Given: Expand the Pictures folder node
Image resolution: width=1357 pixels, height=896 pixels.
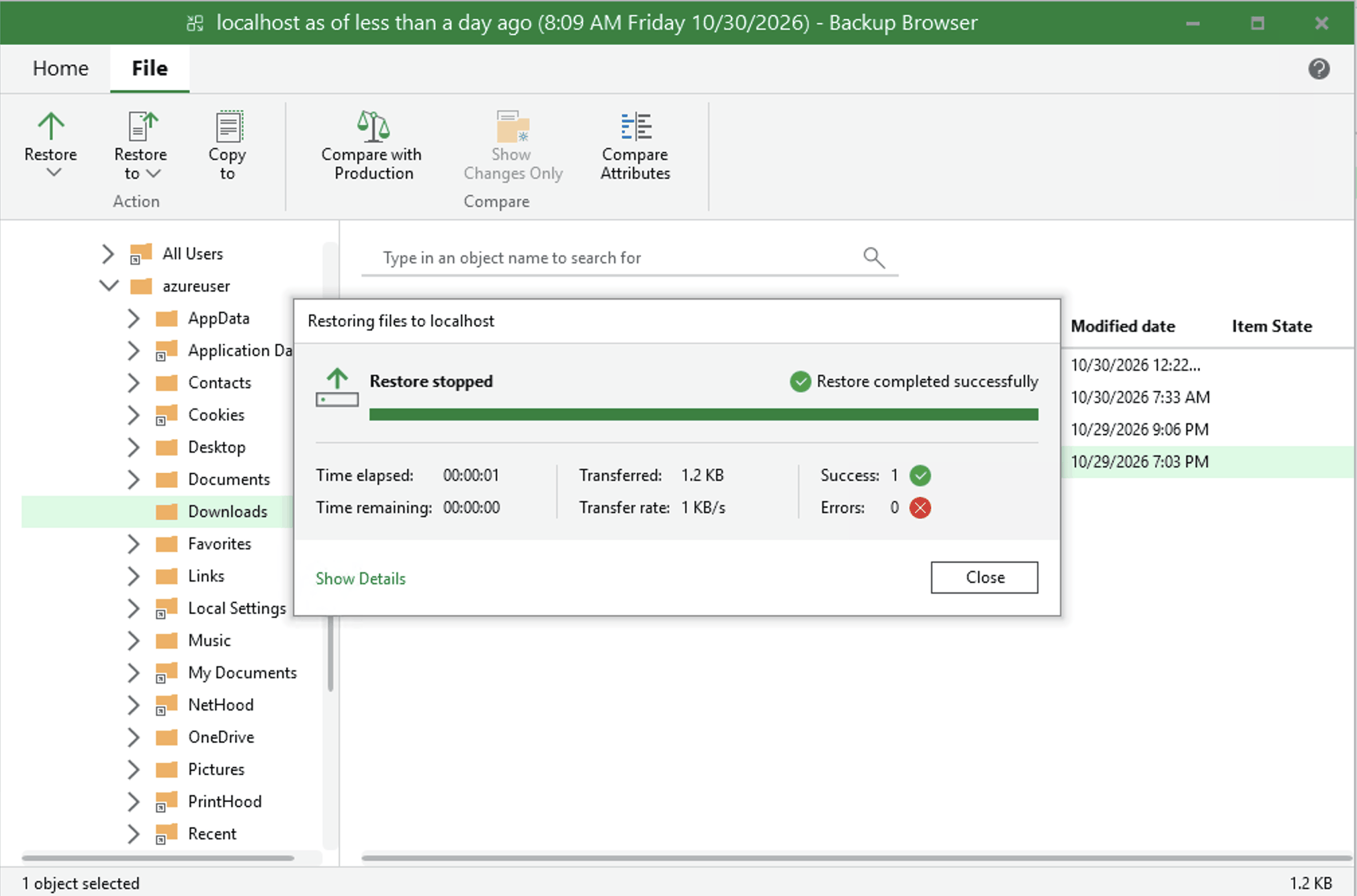Looking at the screenshot, I should (133, 770).
